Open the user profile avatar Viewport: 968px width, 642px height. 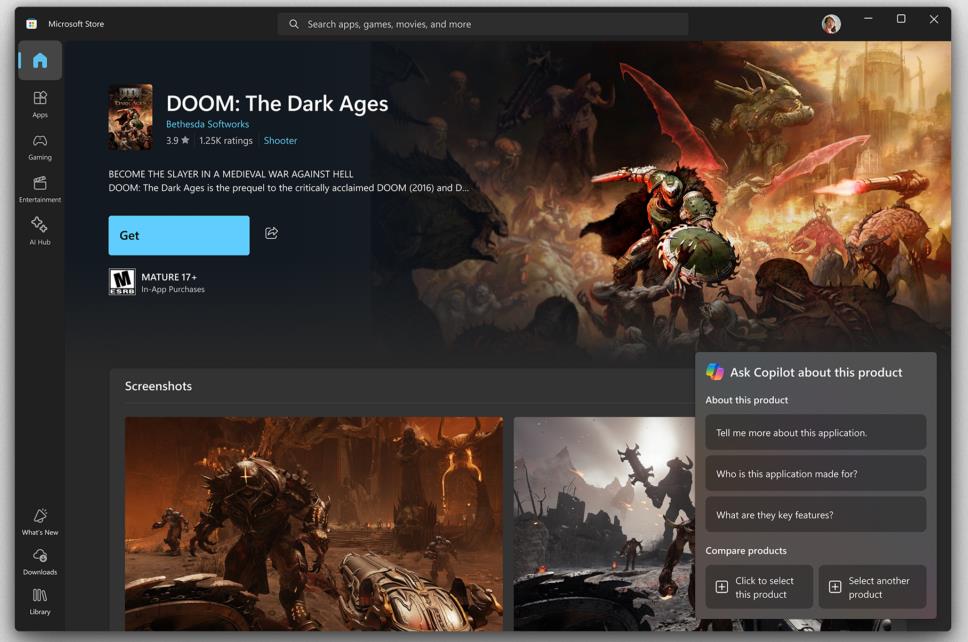point(831,23)
